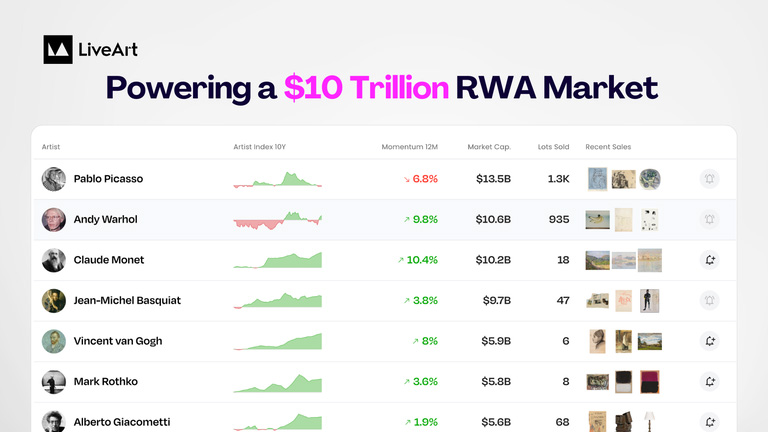Toggle alert bell for Jean-Michel Basquiat

click(x=709, y=301)
